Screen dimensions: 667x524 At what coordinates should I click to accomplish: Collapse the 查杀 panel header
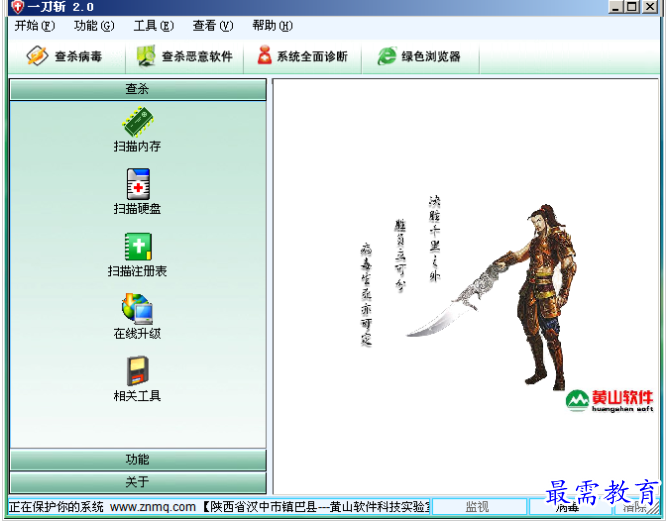(138, 89)
